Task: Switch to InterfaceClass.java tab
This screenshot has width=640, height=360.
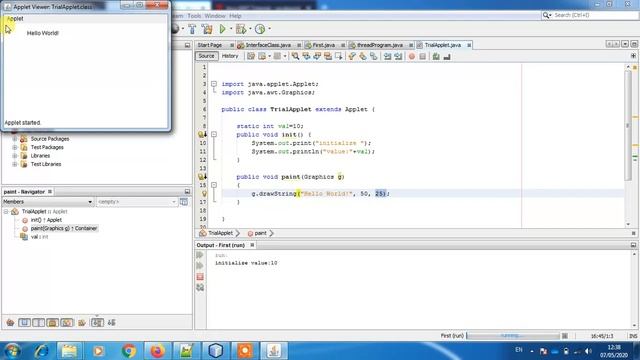Action: (x=268, y=45)
